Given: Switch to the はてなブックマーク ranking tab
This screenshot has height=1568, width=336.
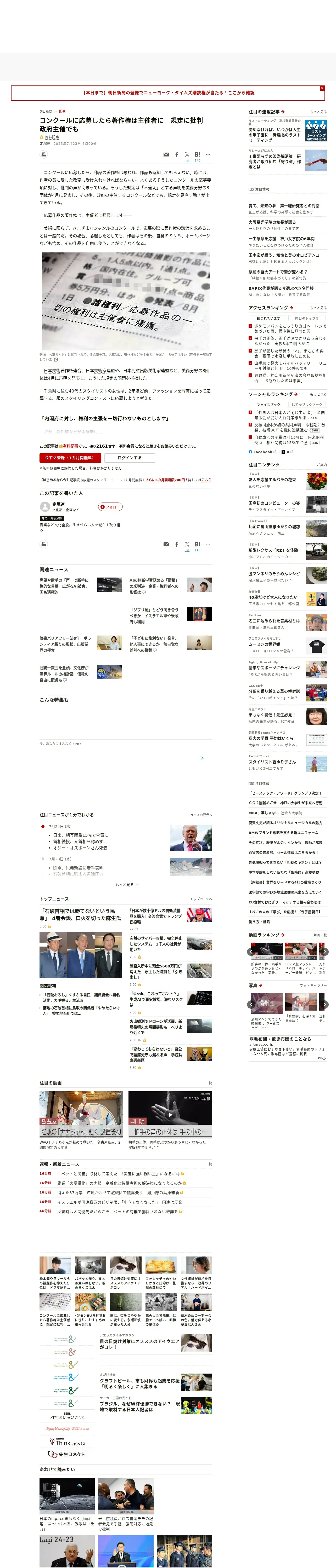Looking at the screenshot, I should click(307, 404).
